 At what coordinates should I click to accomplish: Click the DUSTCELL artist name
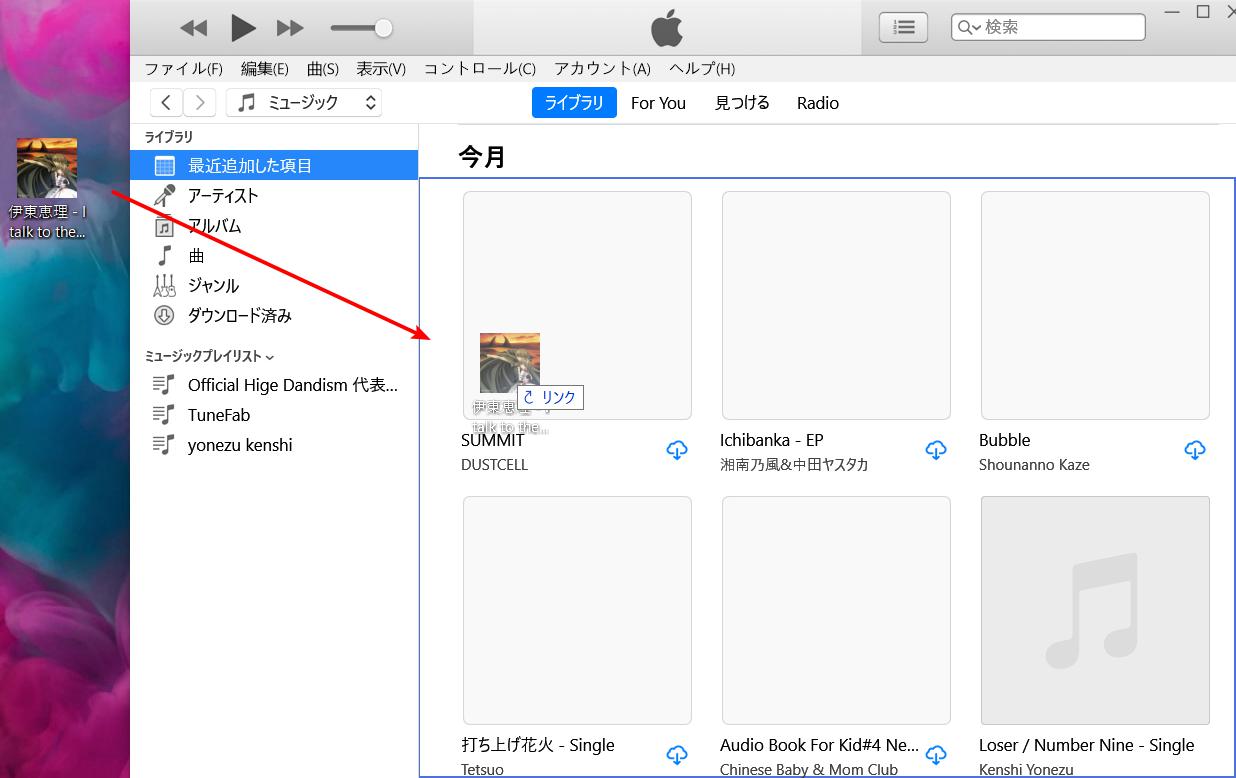[x=494, y=465]
